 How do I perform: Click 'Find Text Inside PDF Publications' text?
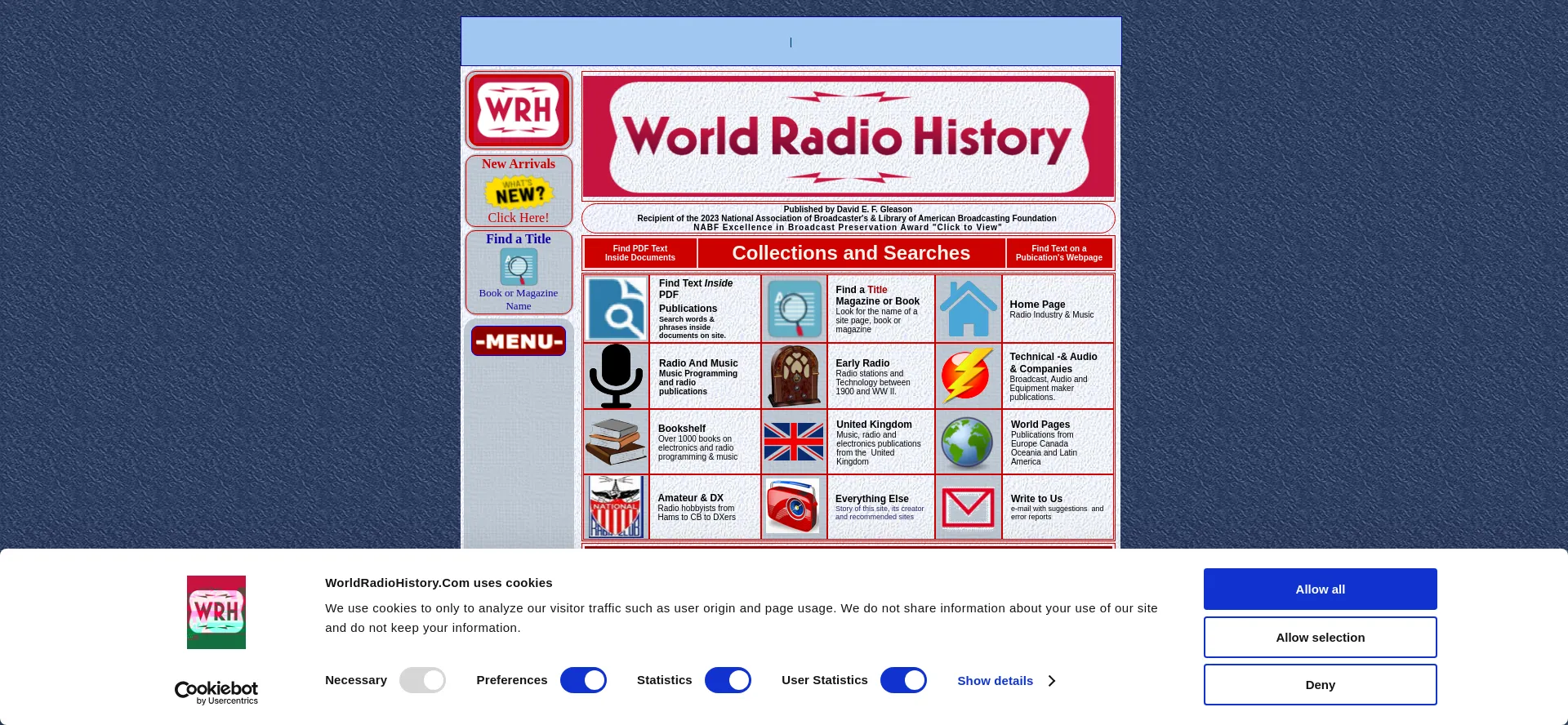click(696, 296)
